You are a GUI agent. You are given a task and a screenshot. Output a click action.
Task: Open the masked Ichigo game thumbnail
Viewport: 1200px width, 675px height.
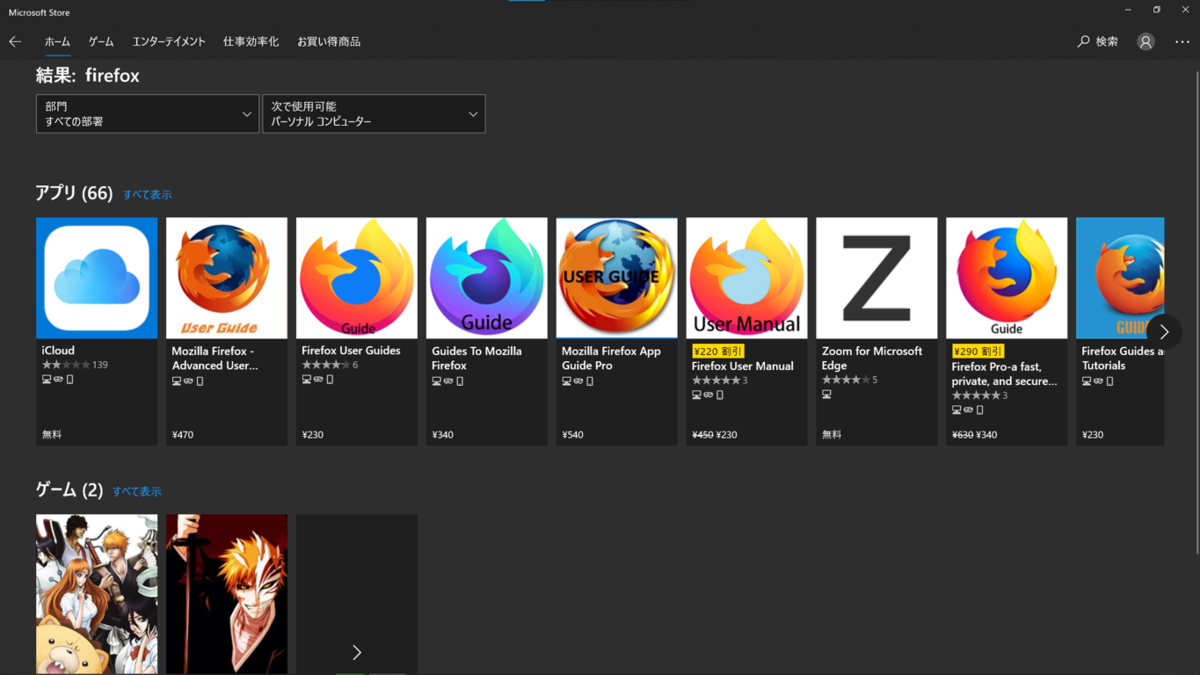[226, 594]
